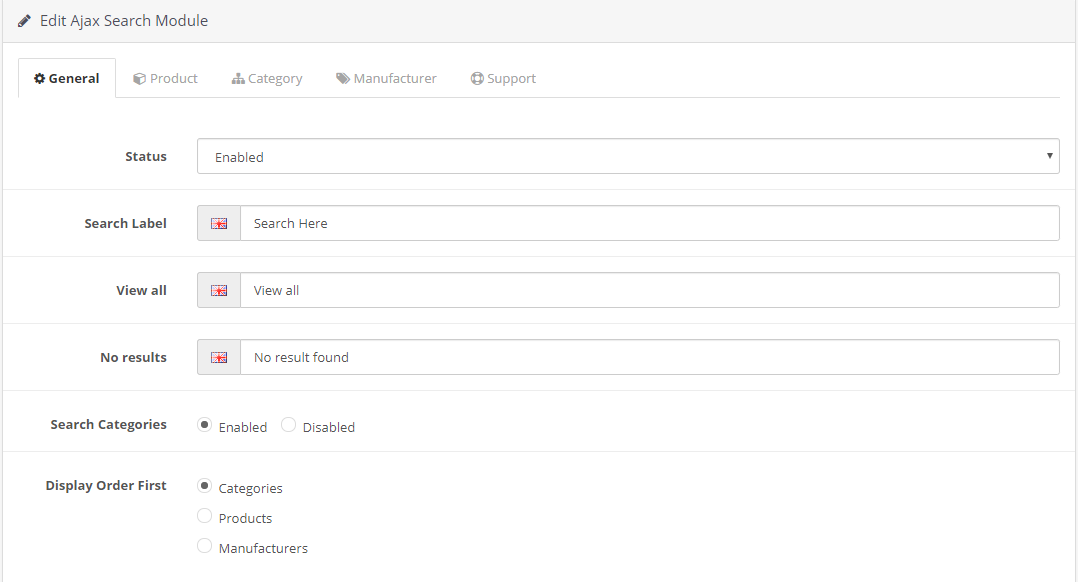Click the gear icon on General tab
The image size is (1078, 582).
[40, 78]
